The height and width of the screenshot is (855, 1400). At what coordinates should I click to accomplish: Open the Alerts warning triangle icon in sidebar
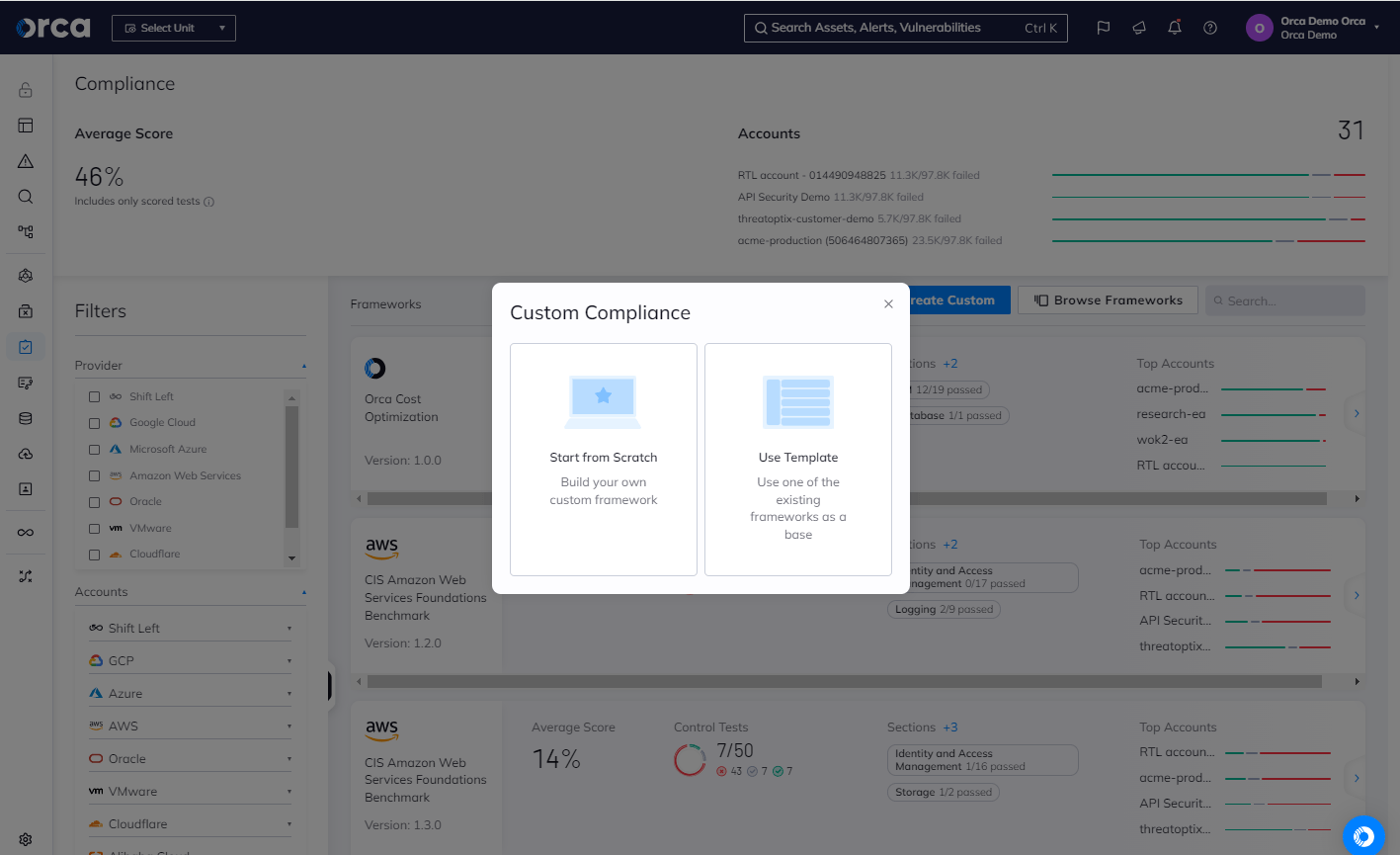(x=25, y=160)
